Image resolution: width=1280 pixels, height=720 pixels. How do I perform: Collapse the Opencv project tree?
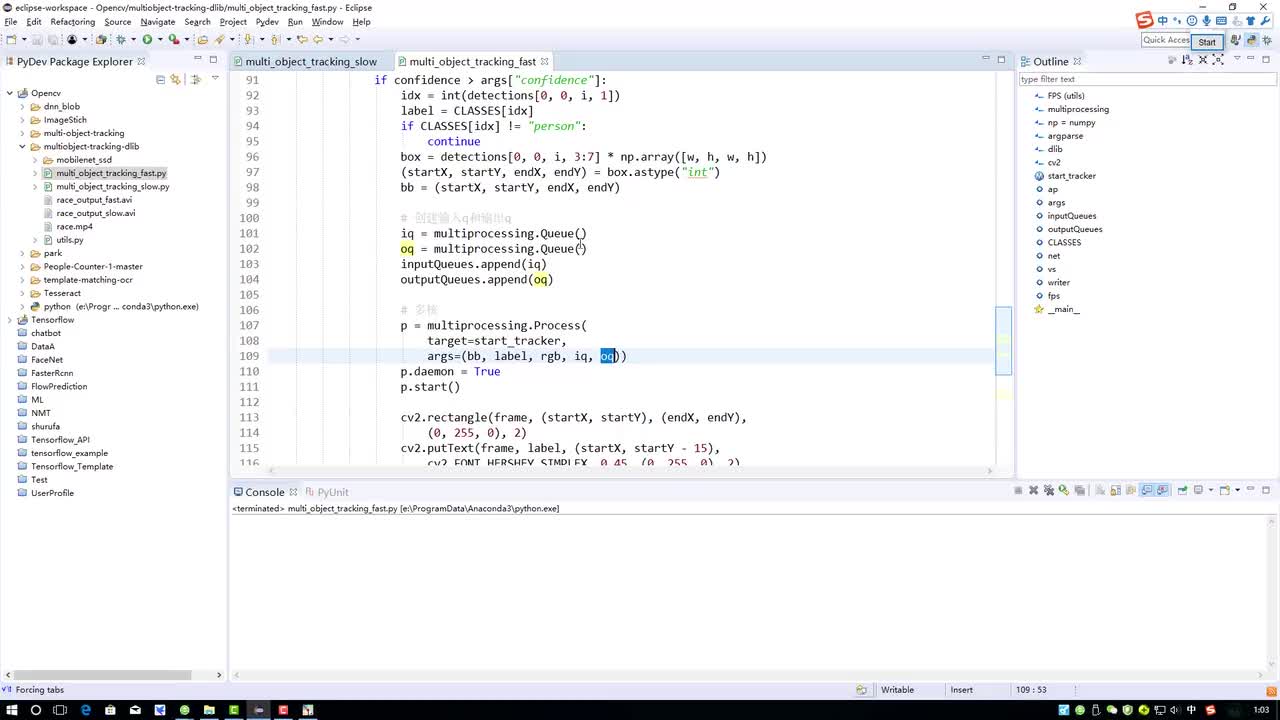[x=10, y=93]
